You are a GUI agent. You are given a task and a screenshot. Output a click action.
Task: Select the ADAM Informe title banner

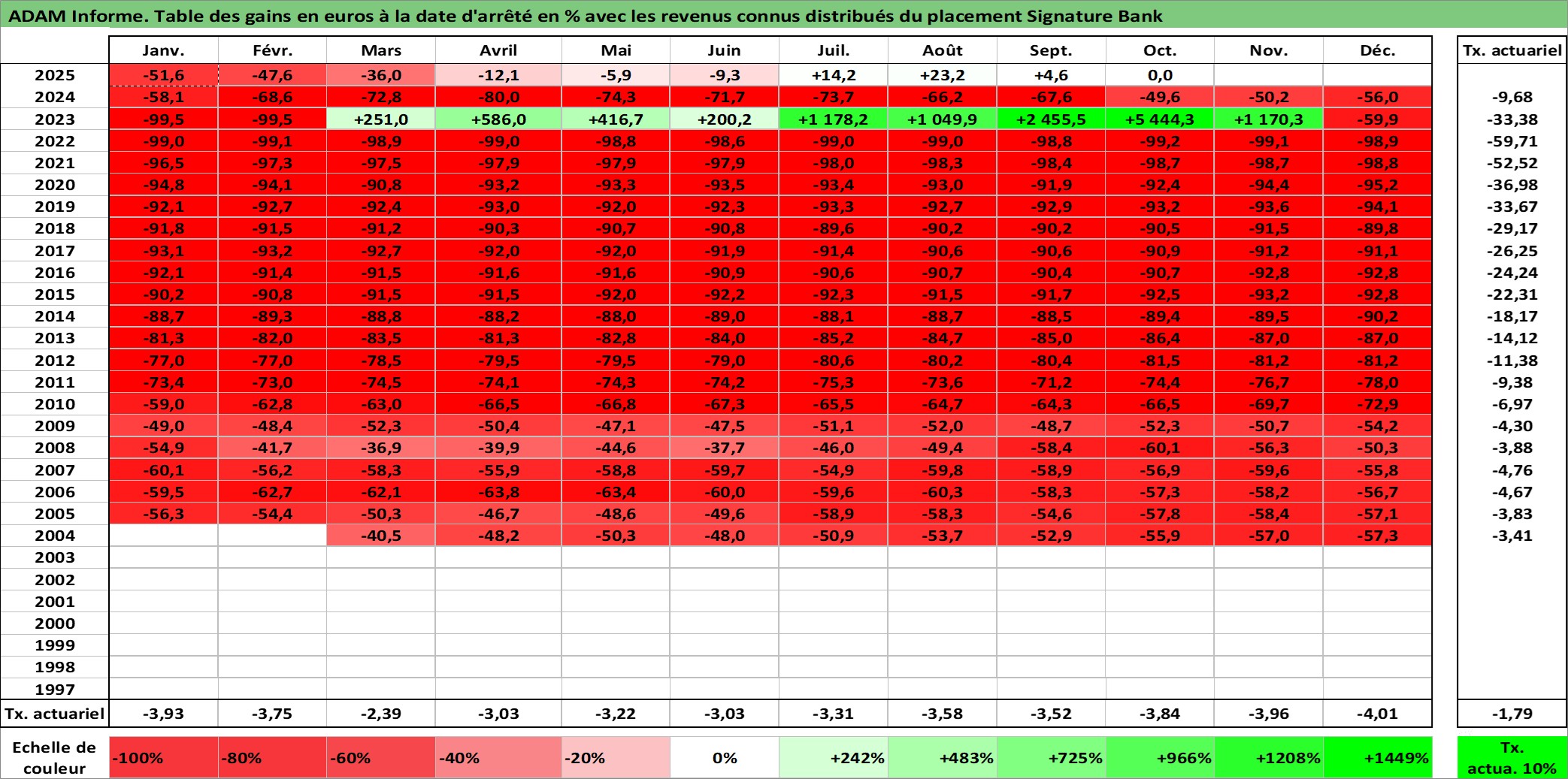(x=784, y=16)
